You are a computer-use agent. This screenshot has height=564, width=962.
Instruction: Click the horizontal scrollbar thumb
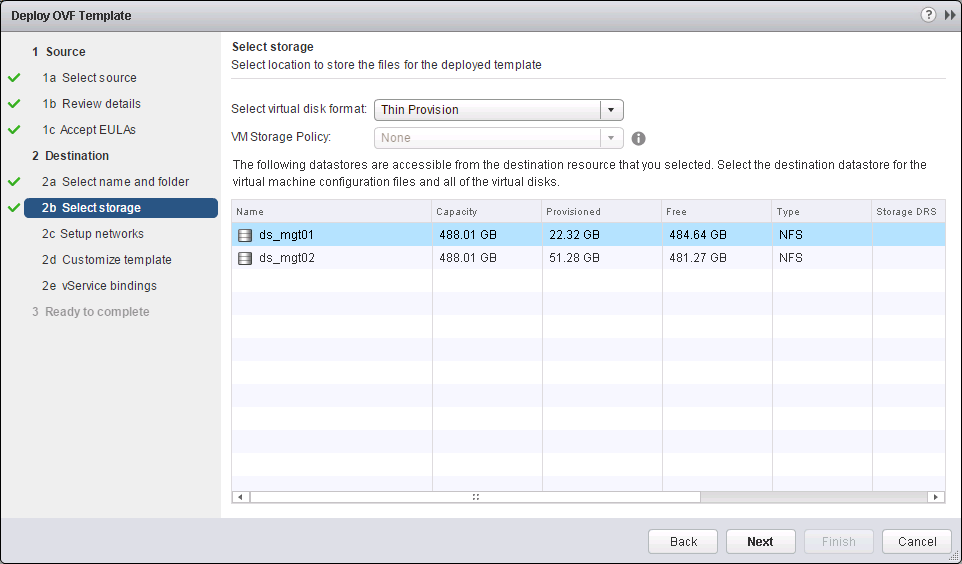(x=475, y=497)
